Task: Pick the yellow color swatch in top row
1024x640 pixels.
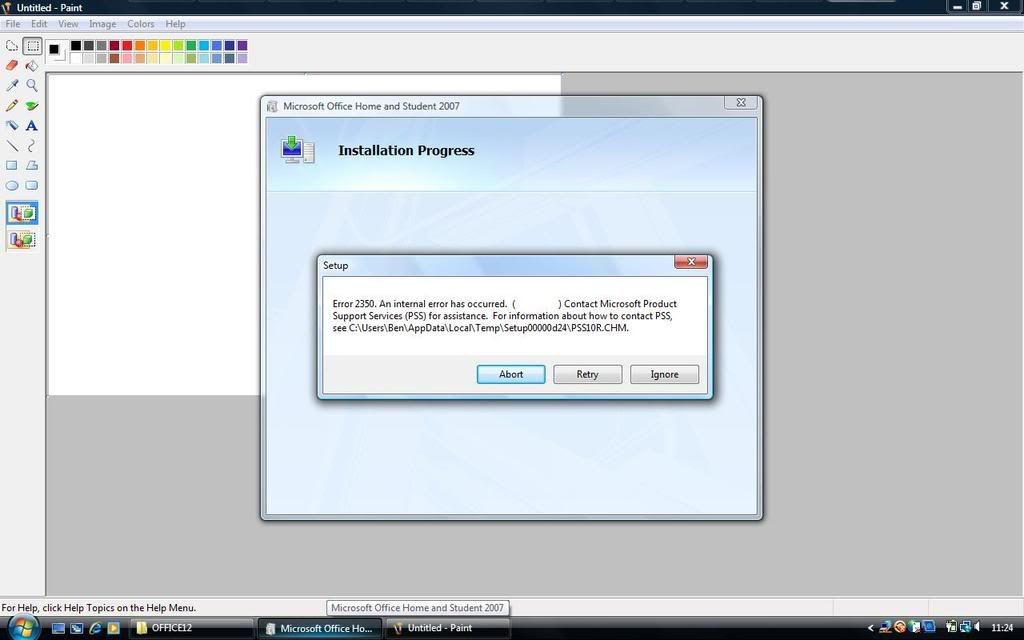Action: 165,45
